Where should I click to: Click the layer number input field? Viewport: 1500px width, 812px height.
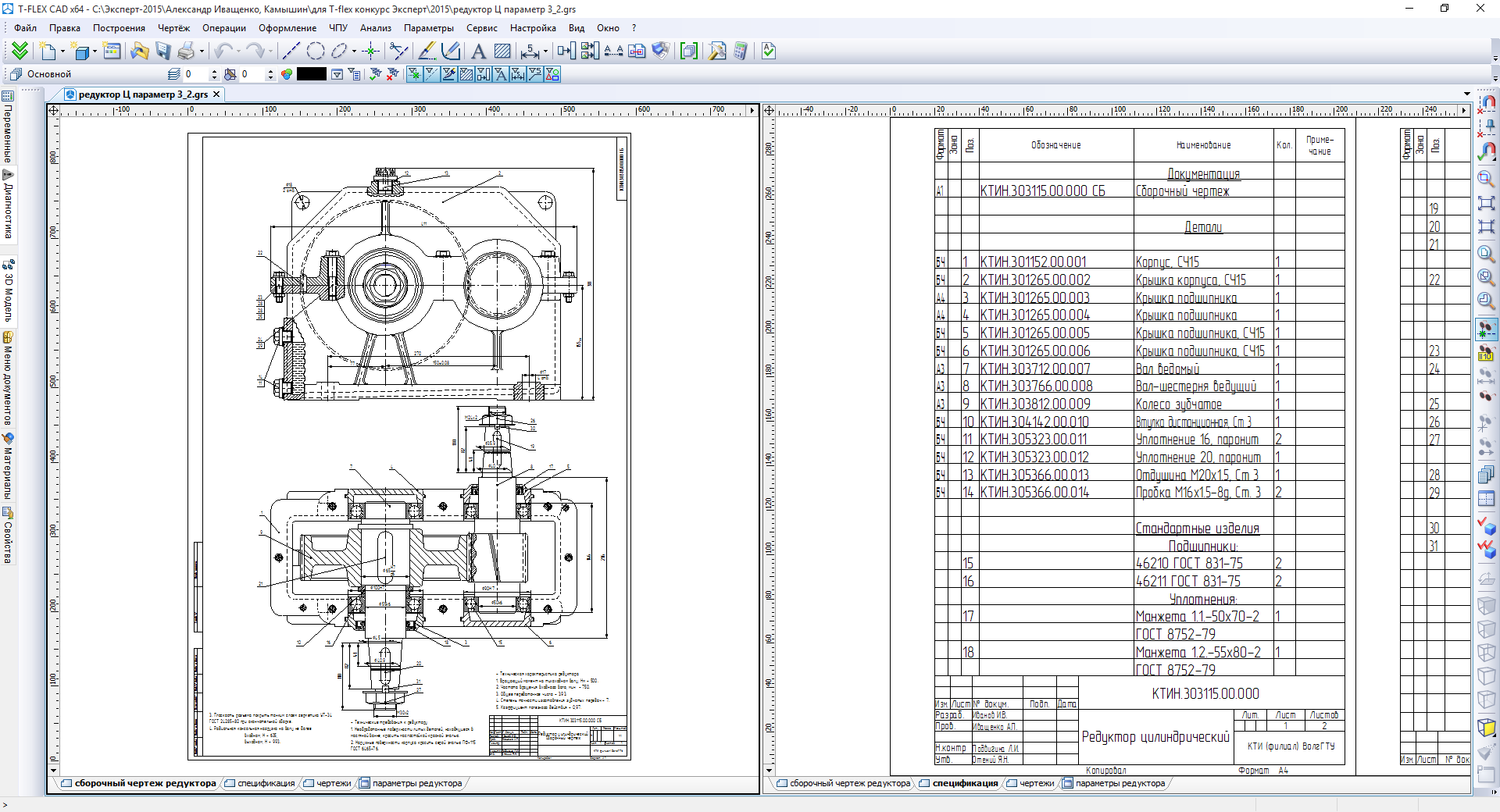[x=197, y=74]
